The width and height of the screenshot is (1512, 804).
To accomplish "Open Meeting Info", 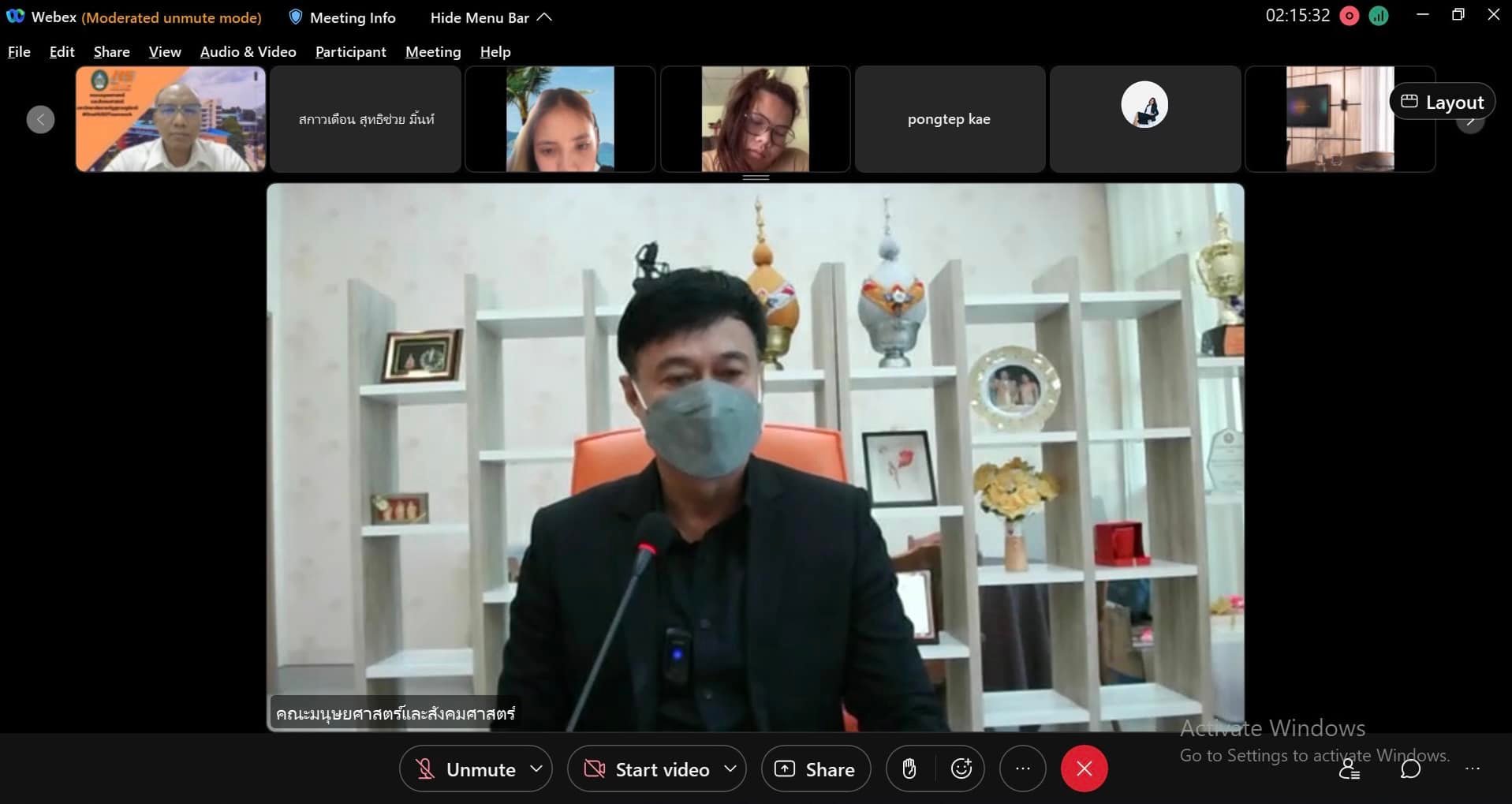I will (342, 17).
